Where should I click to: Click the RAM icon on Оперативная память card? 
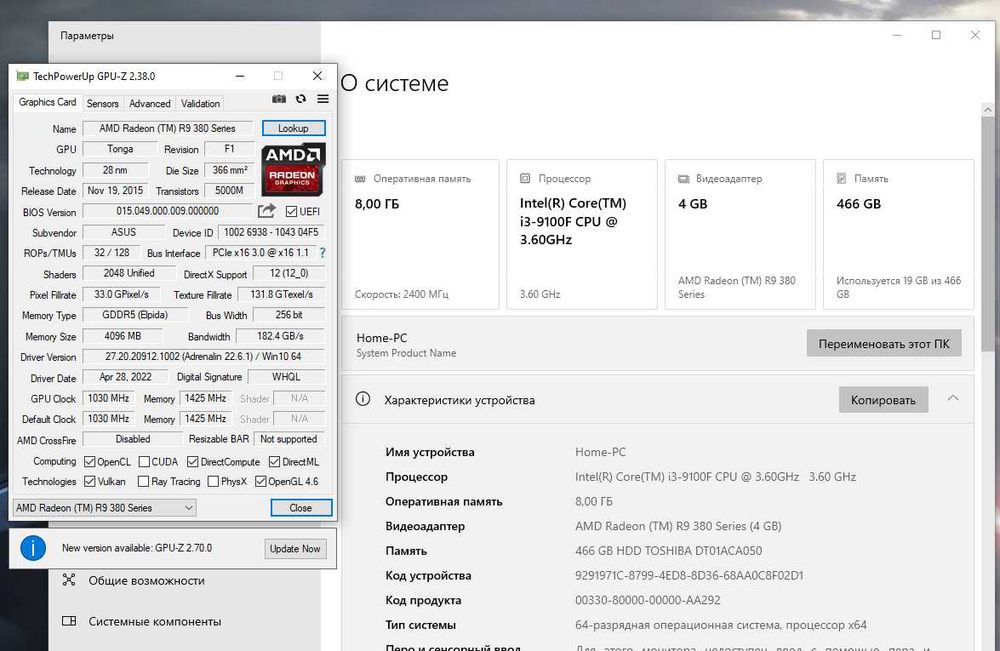[x=360, y=179]
